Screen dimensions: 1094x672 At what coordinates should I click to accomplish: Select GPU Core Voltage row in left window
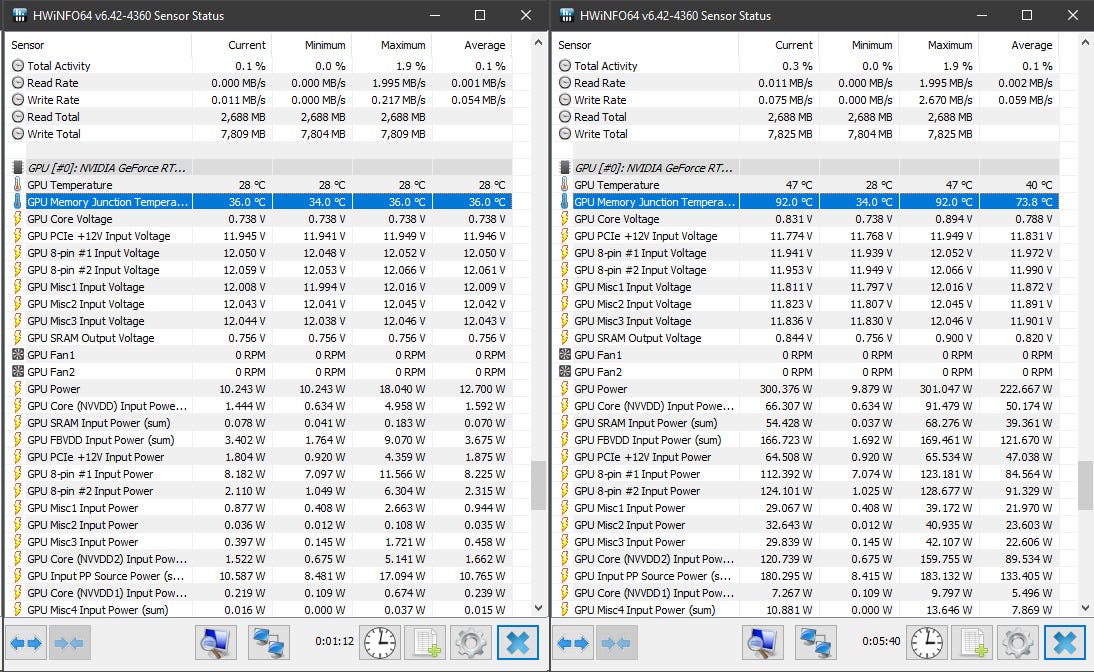[x=262, y=218]
